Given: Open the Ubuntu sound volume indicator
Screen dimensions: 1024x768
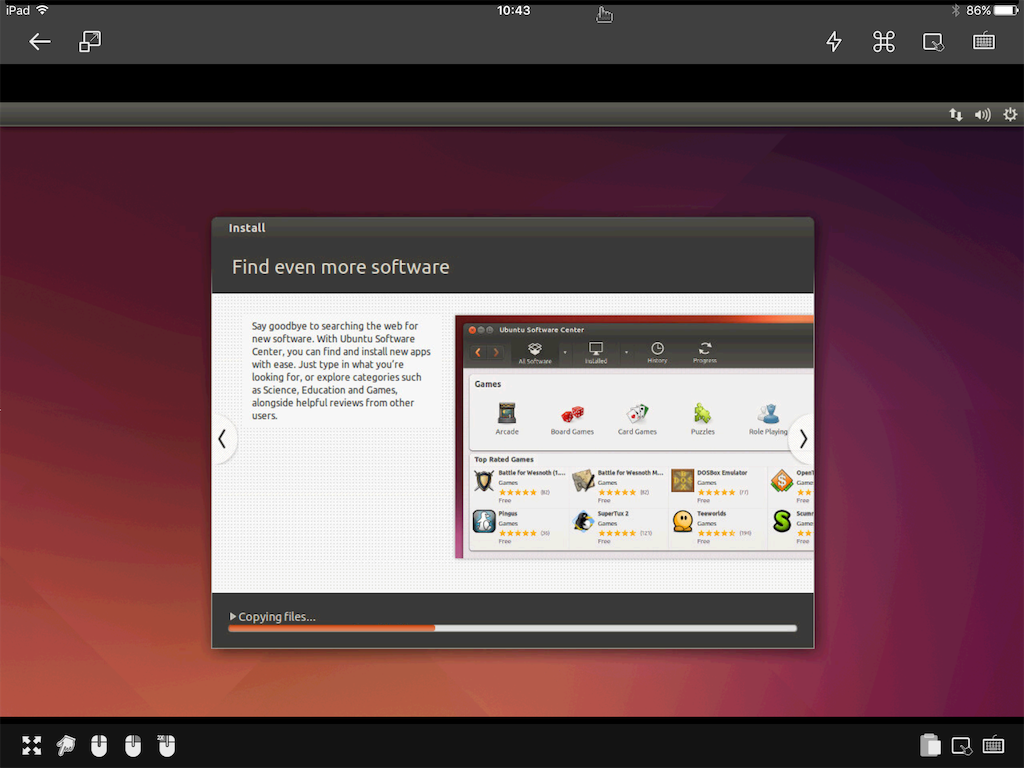Looking at the screenshot, I should (983, 115).
